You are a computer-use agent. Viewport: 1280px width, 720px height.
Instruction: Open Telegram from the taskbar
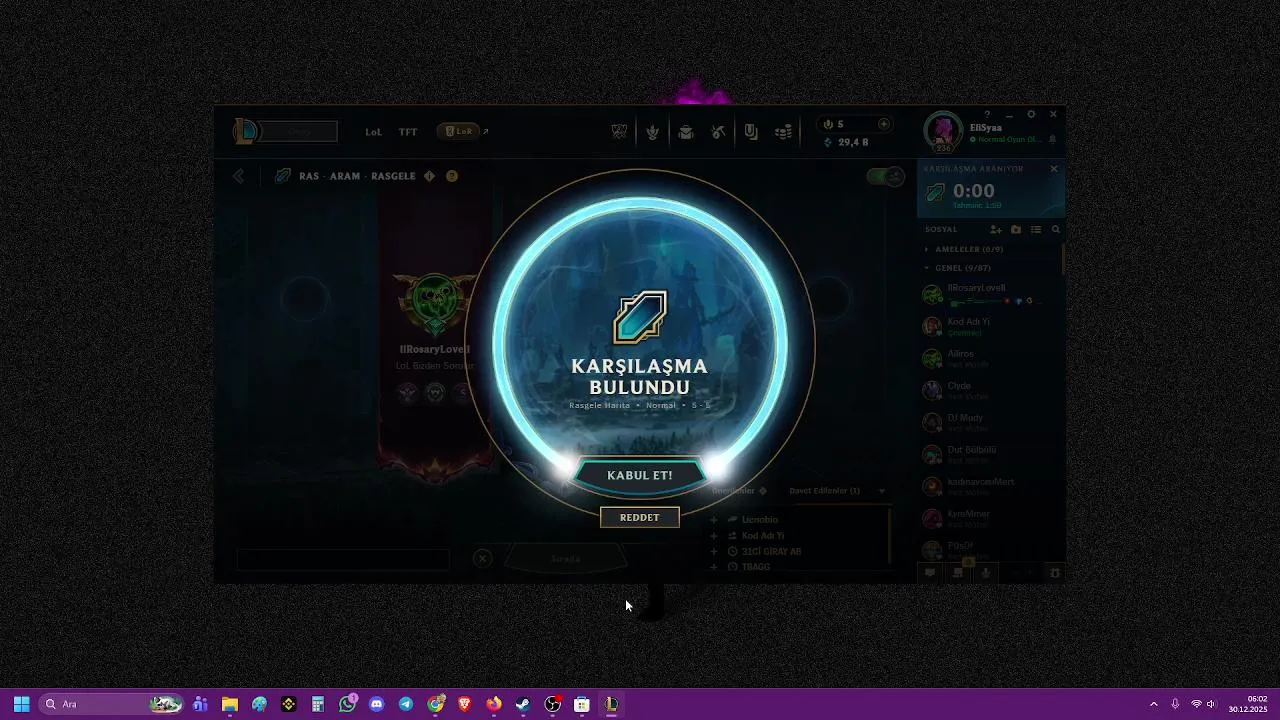pyautogui.click(x=406, y=704)
